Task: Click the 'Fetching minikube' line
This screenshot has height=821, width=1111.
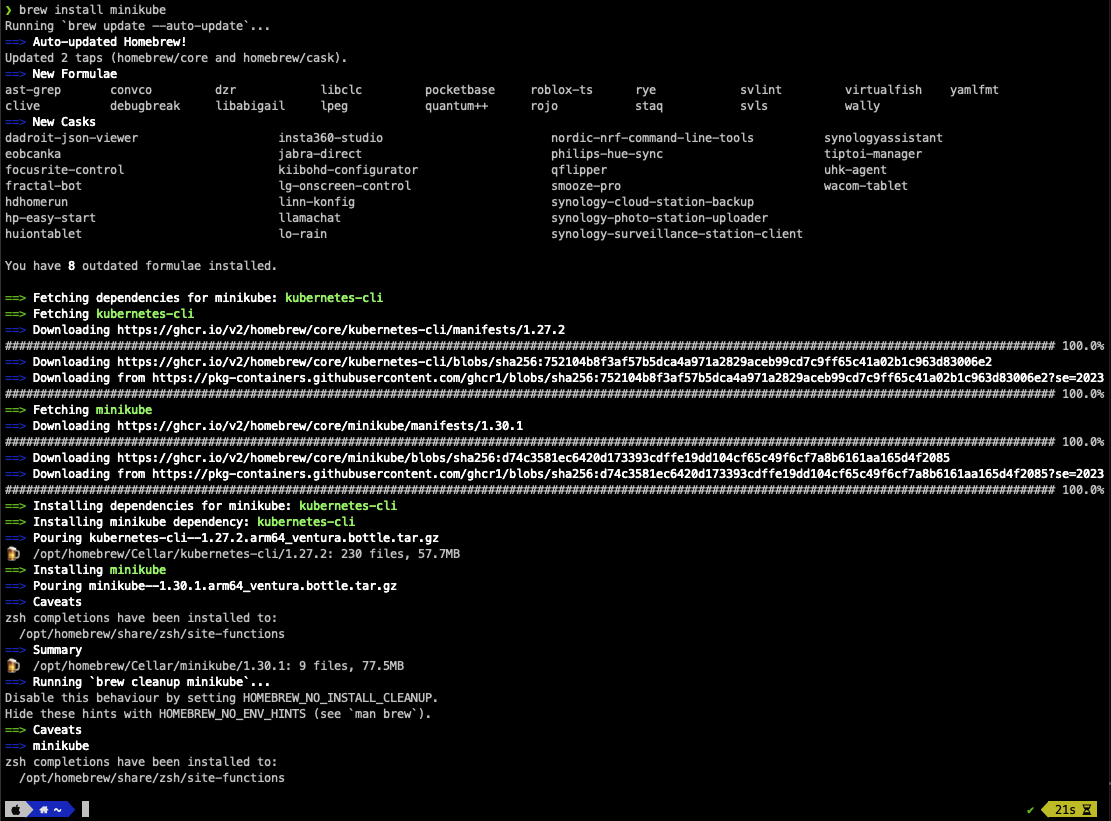Action: [79, 410]
